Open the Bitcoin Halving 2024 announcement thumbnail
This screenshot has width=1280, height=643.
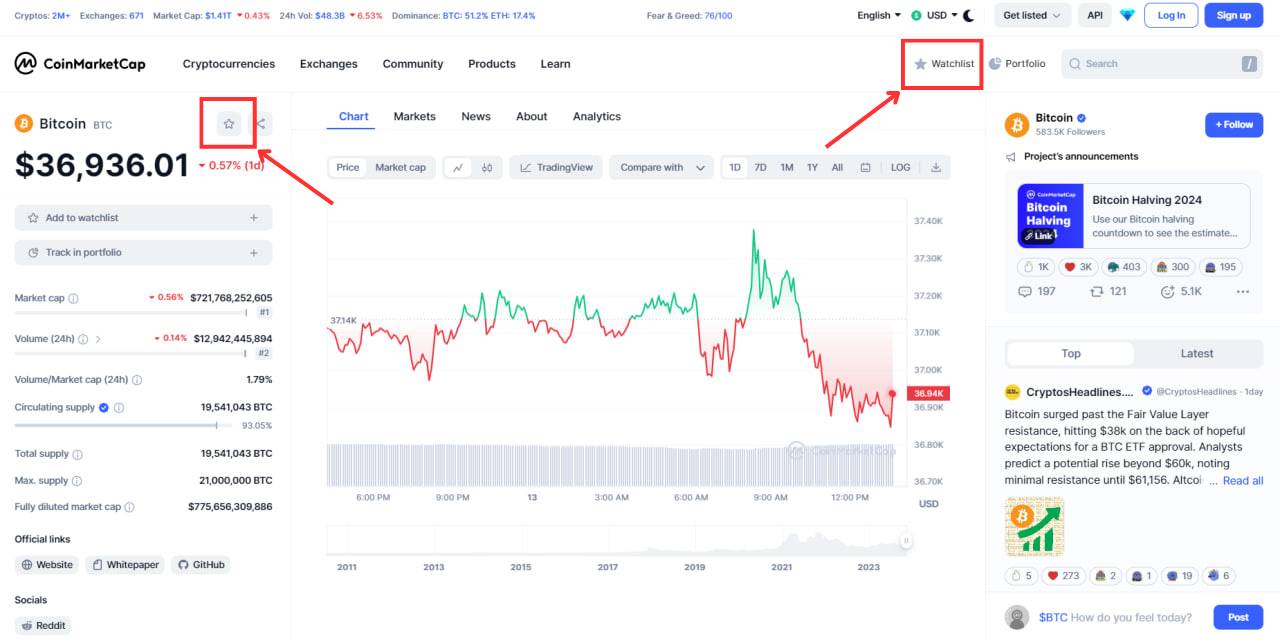point(1051,216)
